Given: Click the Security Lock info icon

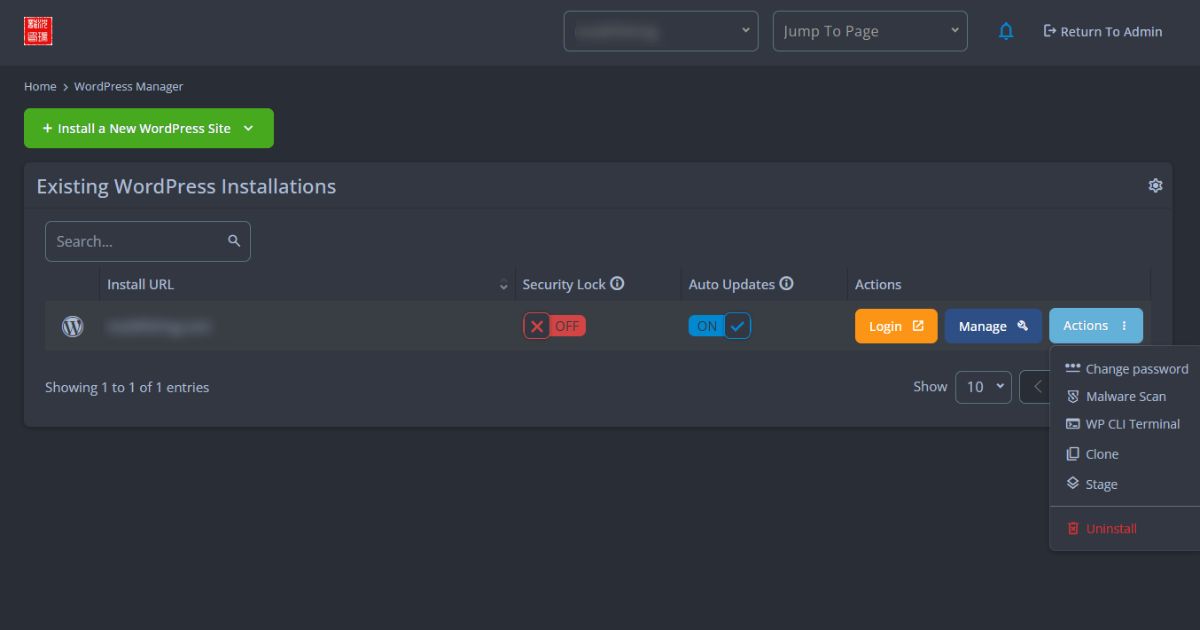Looking at the screenshot, I should 617,284.
